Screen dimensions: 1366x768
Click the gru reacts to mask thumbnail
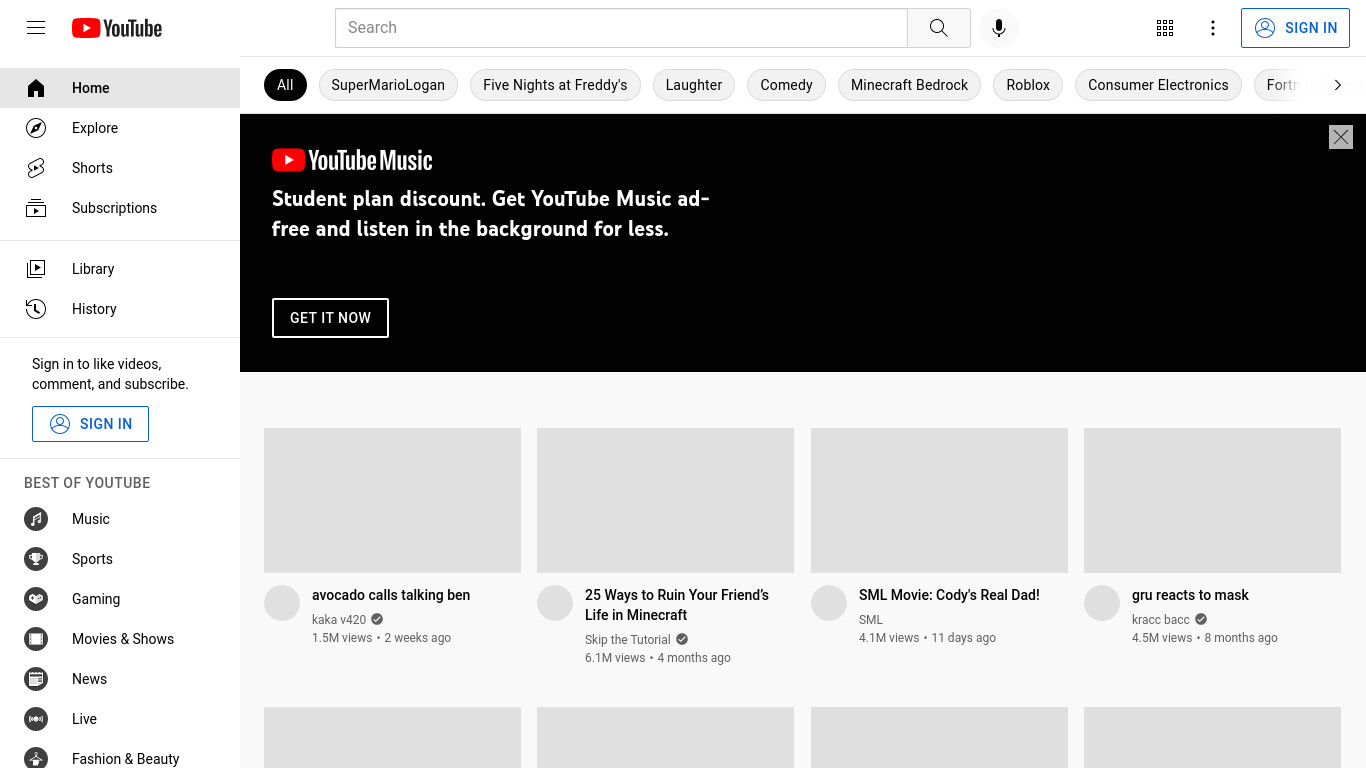pyautogui.click(x=1212, y=500)
